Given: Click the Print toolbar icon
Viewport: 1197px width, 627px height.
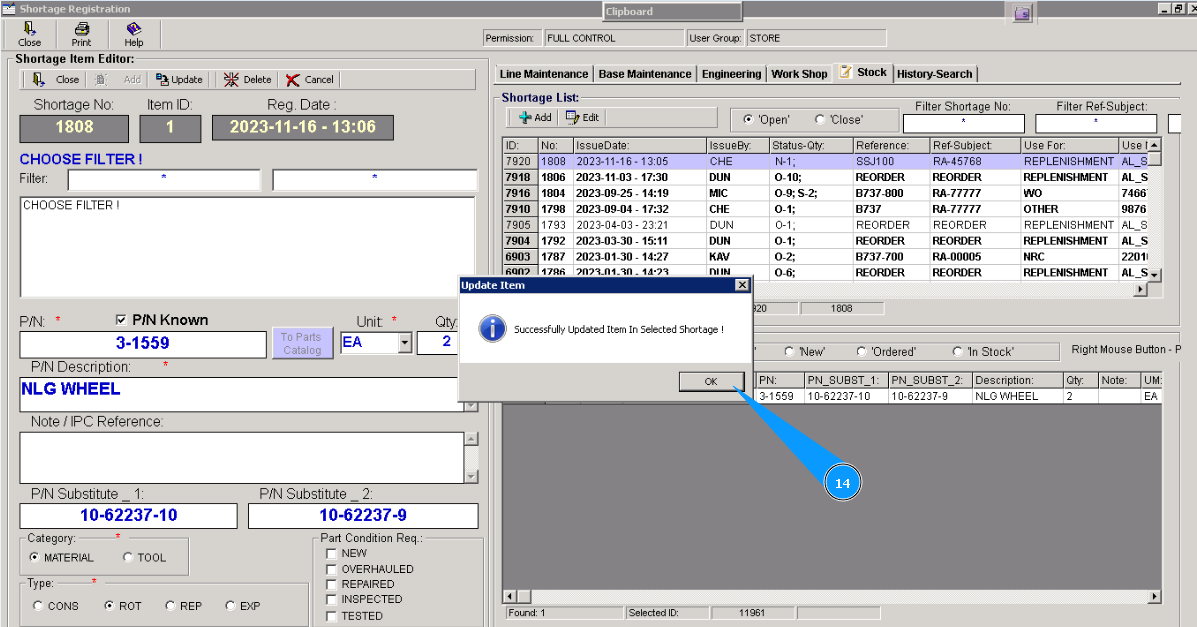Looking at the screenshot, I should click(x=81, y=34).
